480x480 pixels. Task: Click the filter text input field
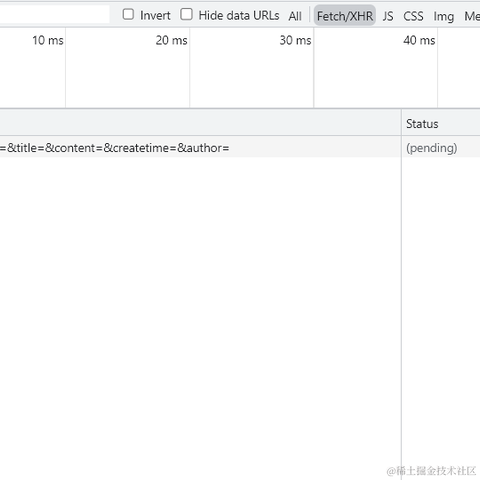(x=54, y=14)
